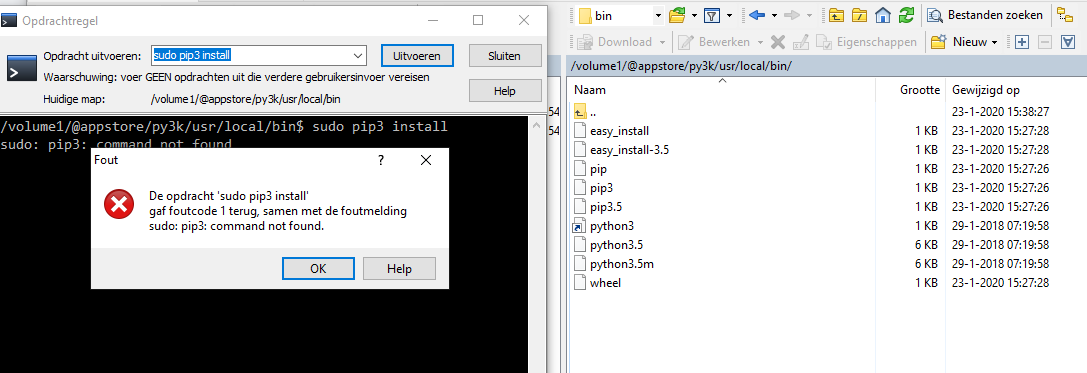The height and width of the screenshot is (373, 1087).
Task: Go to the parent directory icon
Action: pyautogui.click(x=837, y=15)
